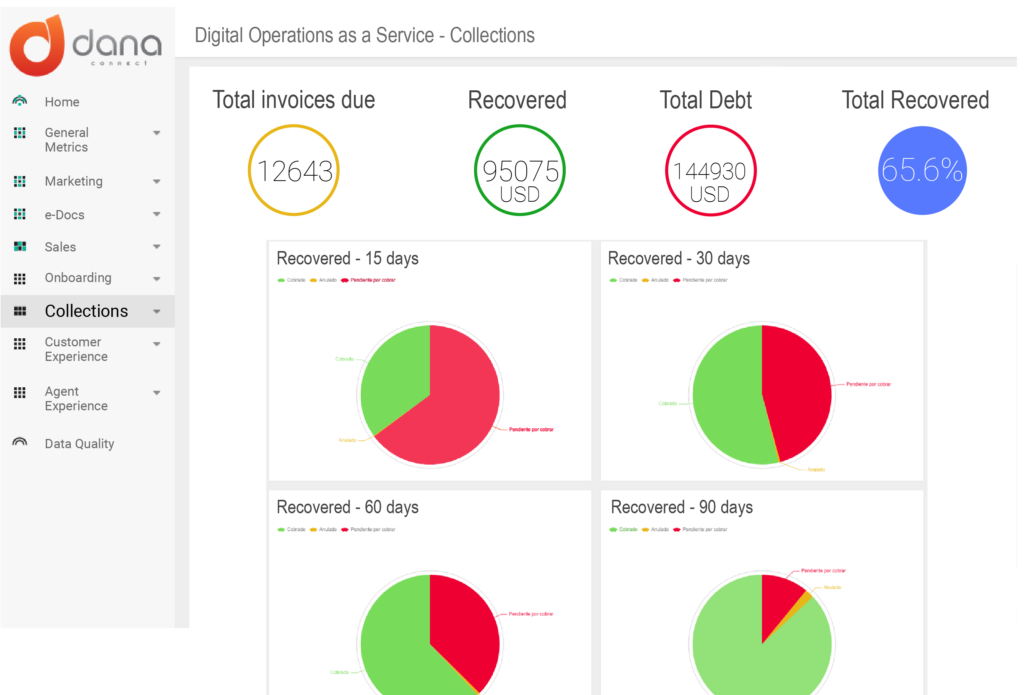Click the Marketing grid icon

click(20, 181)
